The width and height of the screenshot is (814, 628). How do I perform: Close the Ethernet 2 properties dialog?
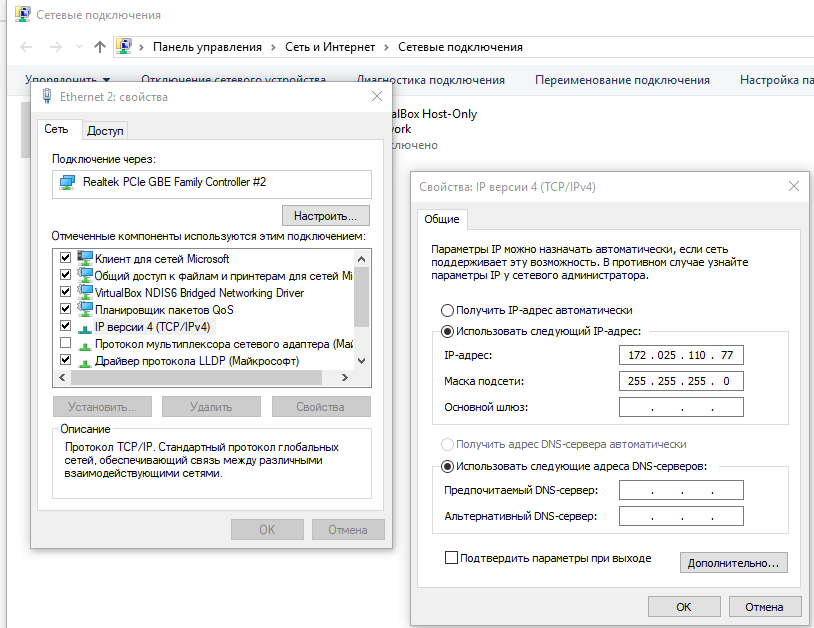tap(377, 97)
